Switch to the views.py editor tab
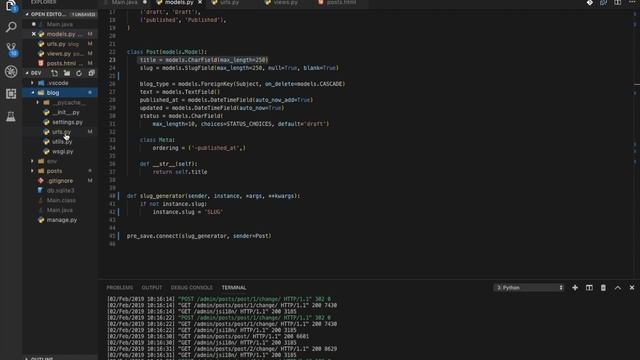The height and width of the screenshot is (360, 640). point(286,2)
